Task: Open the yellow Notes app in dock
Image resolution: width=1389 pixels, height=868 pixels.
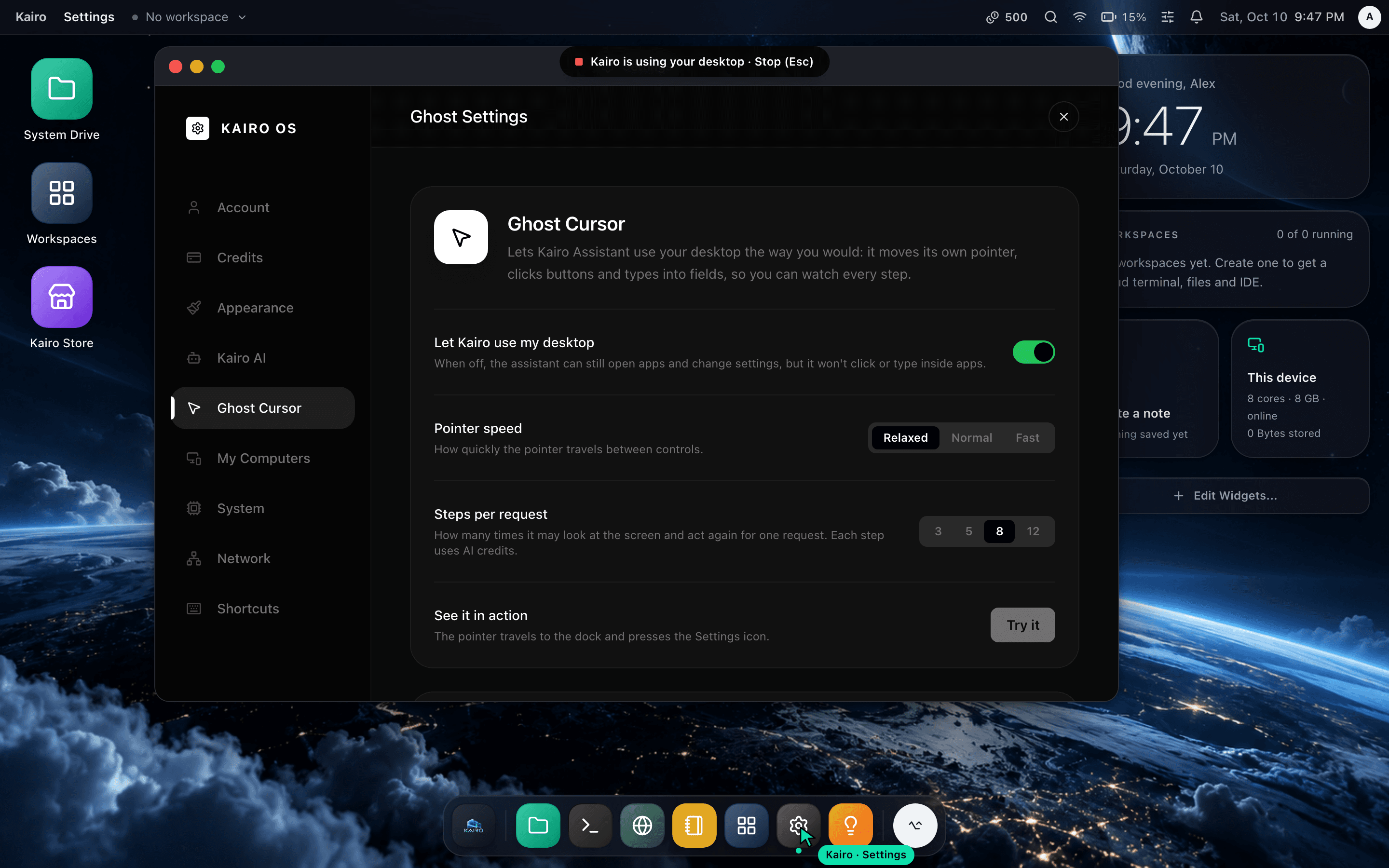Action: [x=694, y=826]
